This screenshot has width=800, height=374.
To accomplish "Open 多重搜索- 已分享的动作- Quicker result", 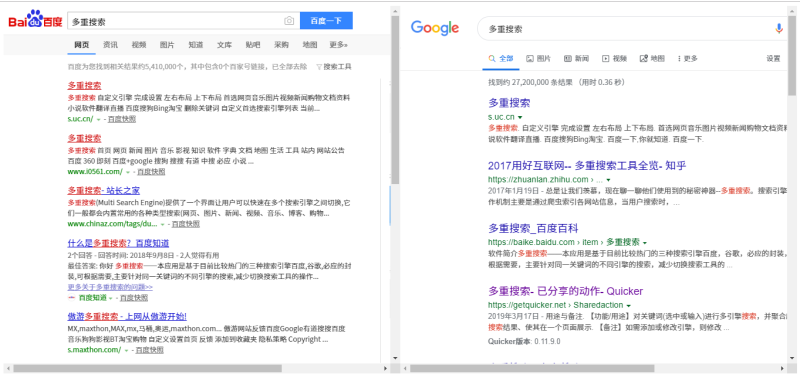I will click(566, 291).
